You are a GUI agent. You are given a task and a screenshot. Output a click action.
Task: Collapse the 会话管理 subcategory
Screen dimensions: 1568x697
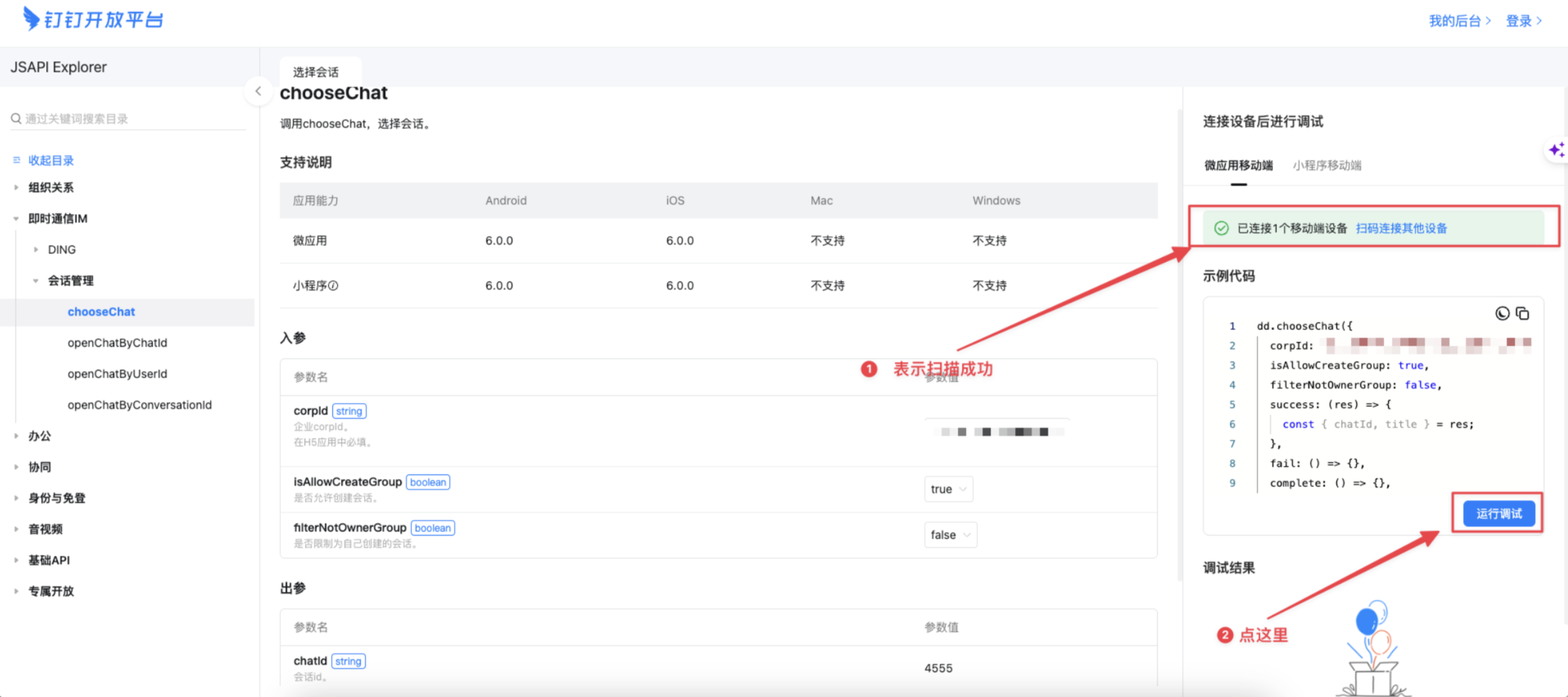coord(36,281)
